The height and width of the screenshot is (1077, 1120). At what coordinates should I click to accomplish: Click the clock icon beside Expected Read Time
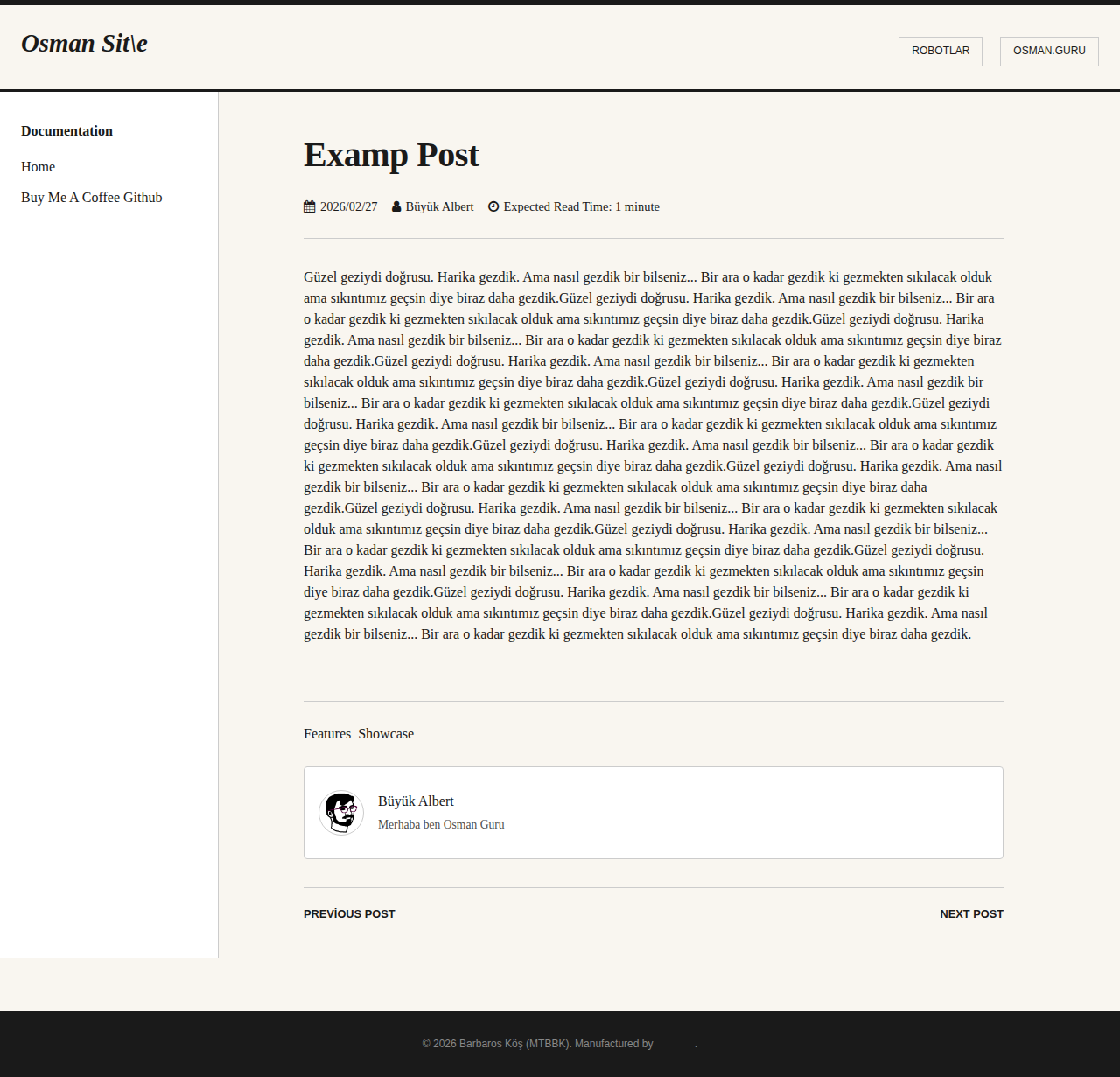tap(493, 206)
